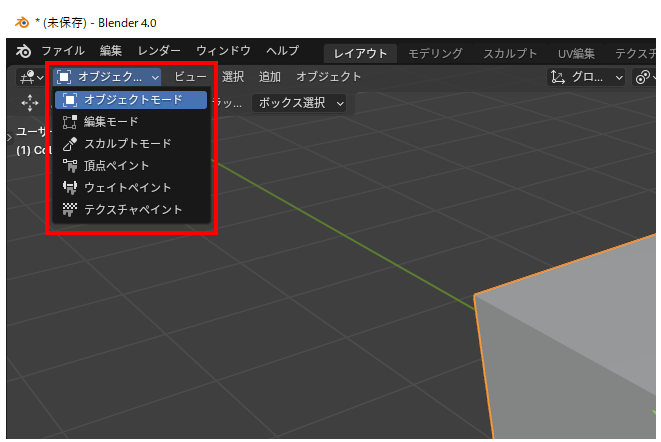Select 頂点ペイント icon in the mode list
The image size is (661, 442).
click(x=70, y=166)
